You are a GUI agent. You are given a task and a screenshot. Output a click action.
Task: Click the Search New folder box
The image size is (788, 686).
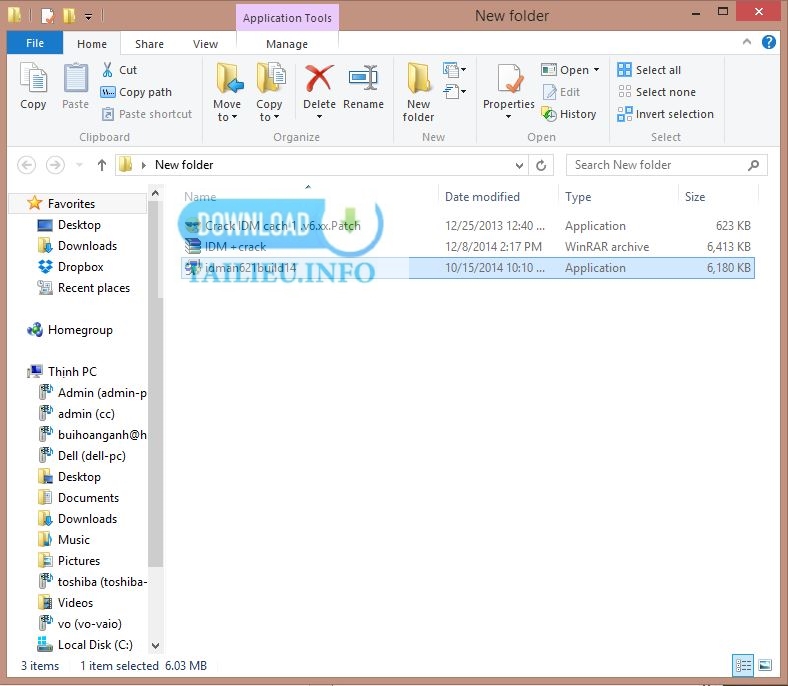pos(666,165)
